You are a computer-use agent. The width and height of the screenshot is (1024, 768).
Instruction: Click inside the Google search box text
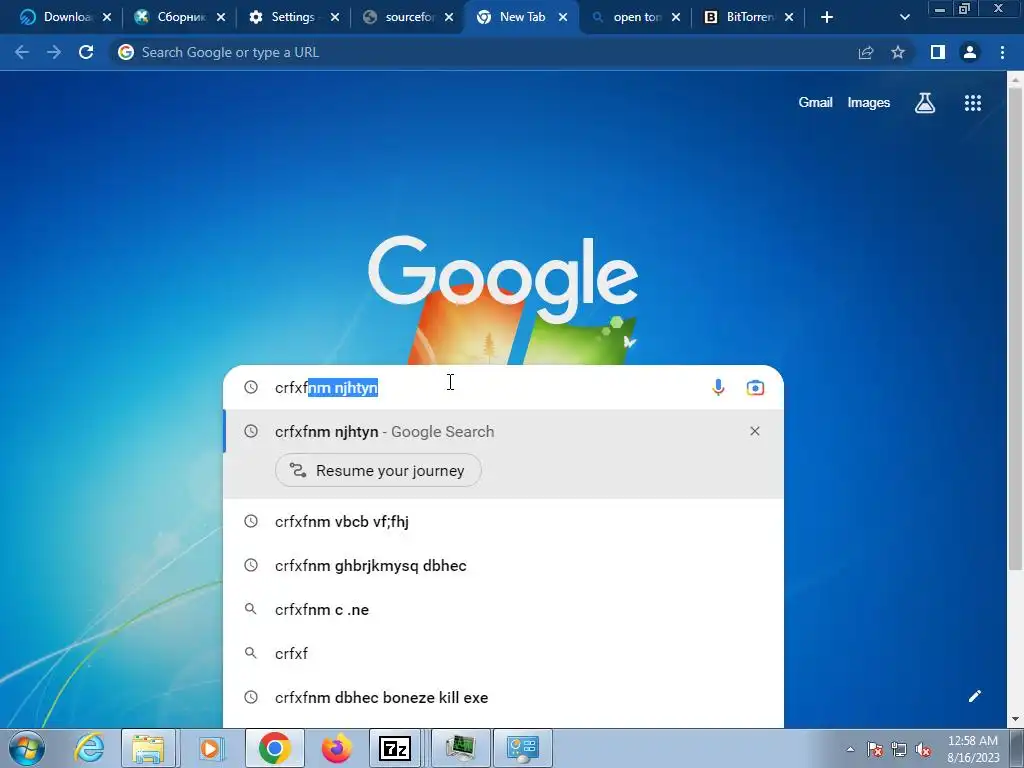point(483,387)
